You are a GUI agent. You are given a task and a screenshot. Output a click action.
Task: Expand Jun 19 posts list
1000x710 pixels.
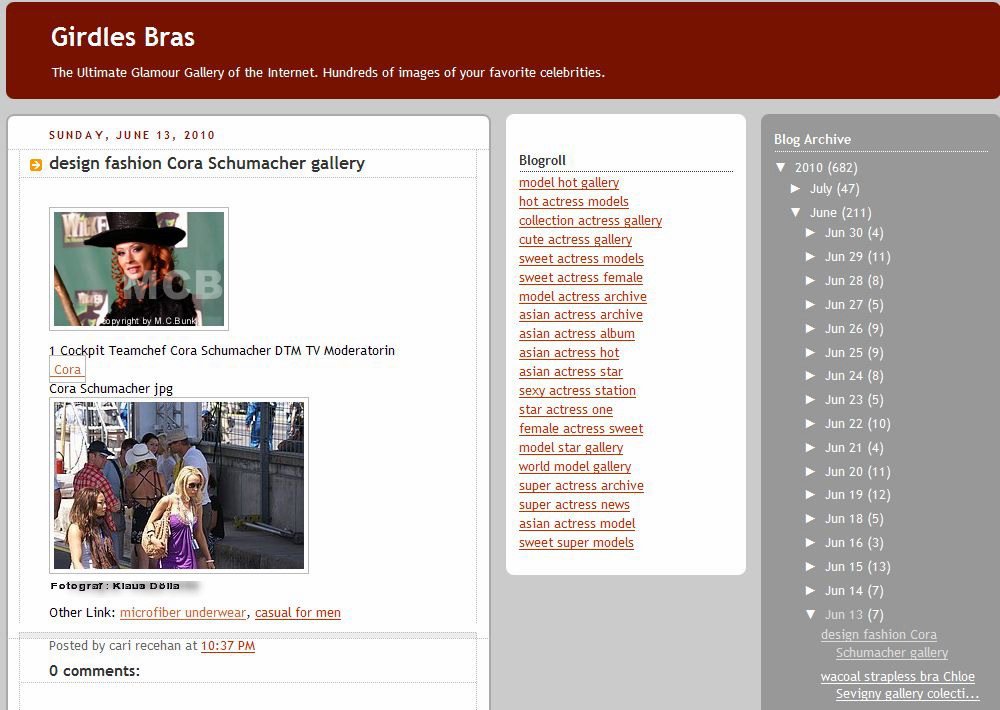click(x=811, y=495)
